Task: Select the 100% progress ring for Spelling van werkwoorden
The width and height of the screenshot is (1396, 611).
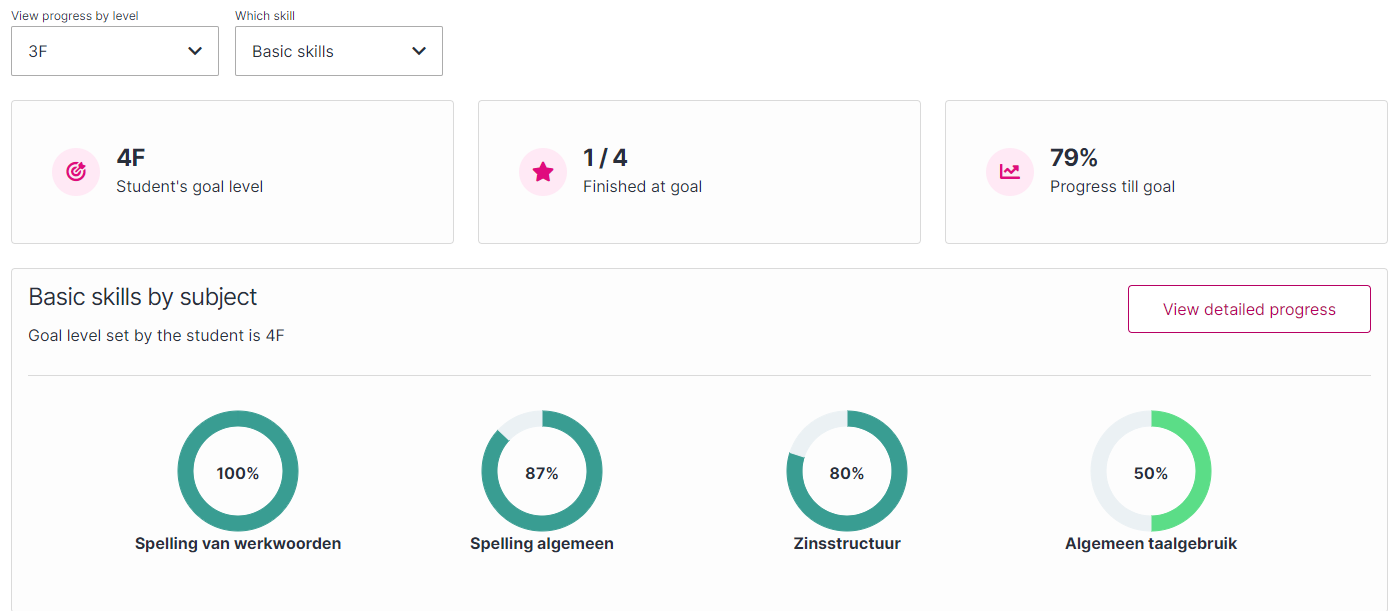Action: [x=238, y=472]
